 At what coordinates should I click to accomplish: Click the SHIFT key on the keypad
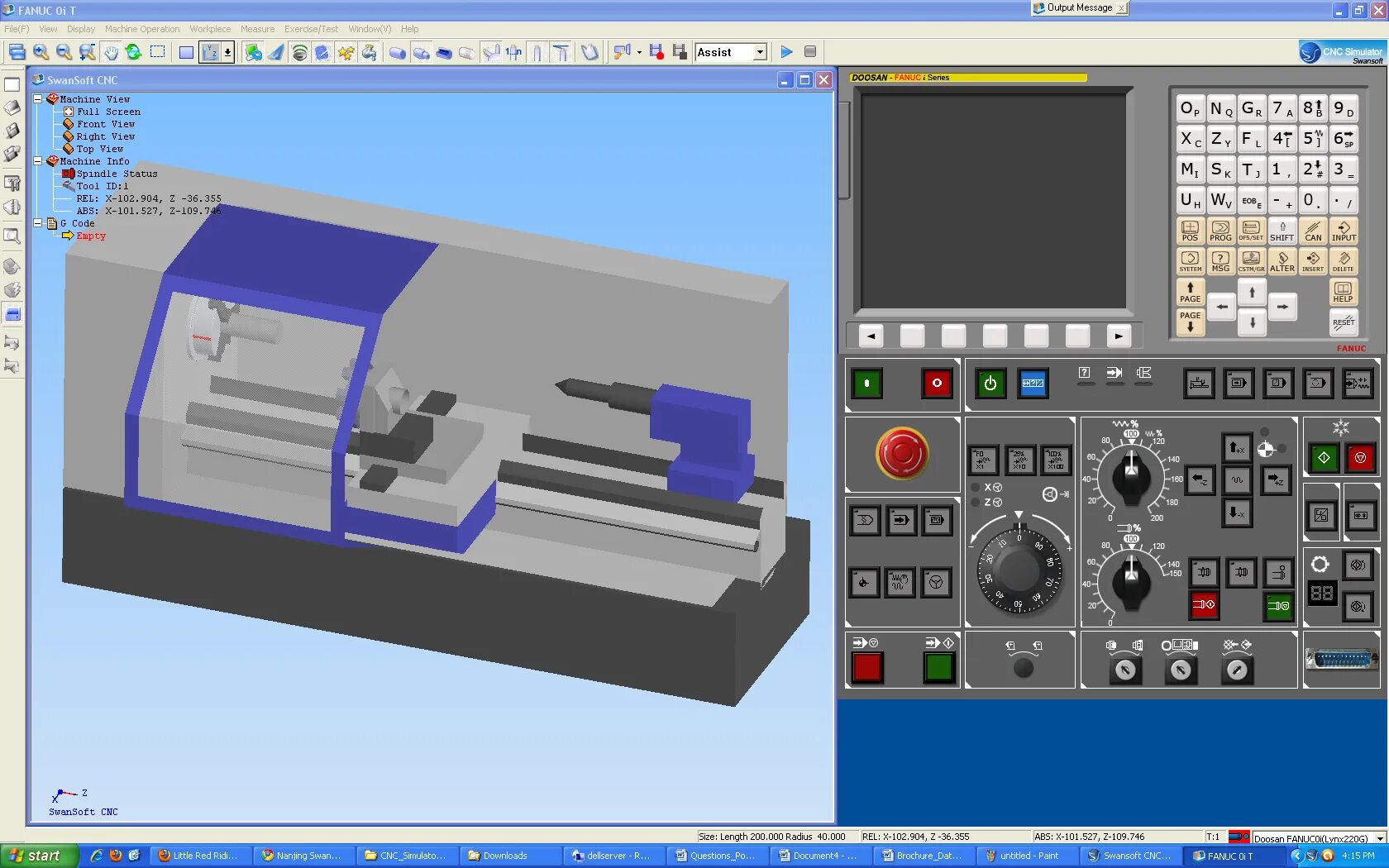[1282, 231]
